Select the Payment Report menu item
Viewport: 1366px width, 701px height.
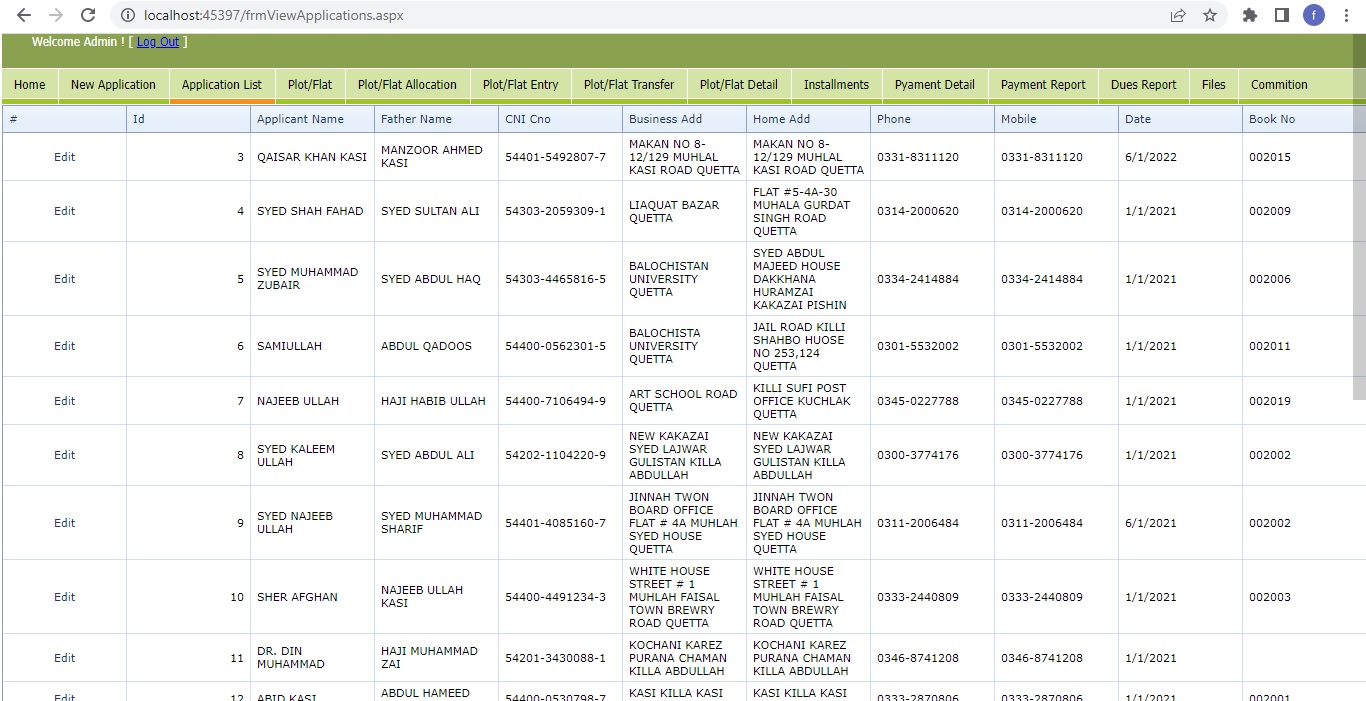pos(1042,85)
